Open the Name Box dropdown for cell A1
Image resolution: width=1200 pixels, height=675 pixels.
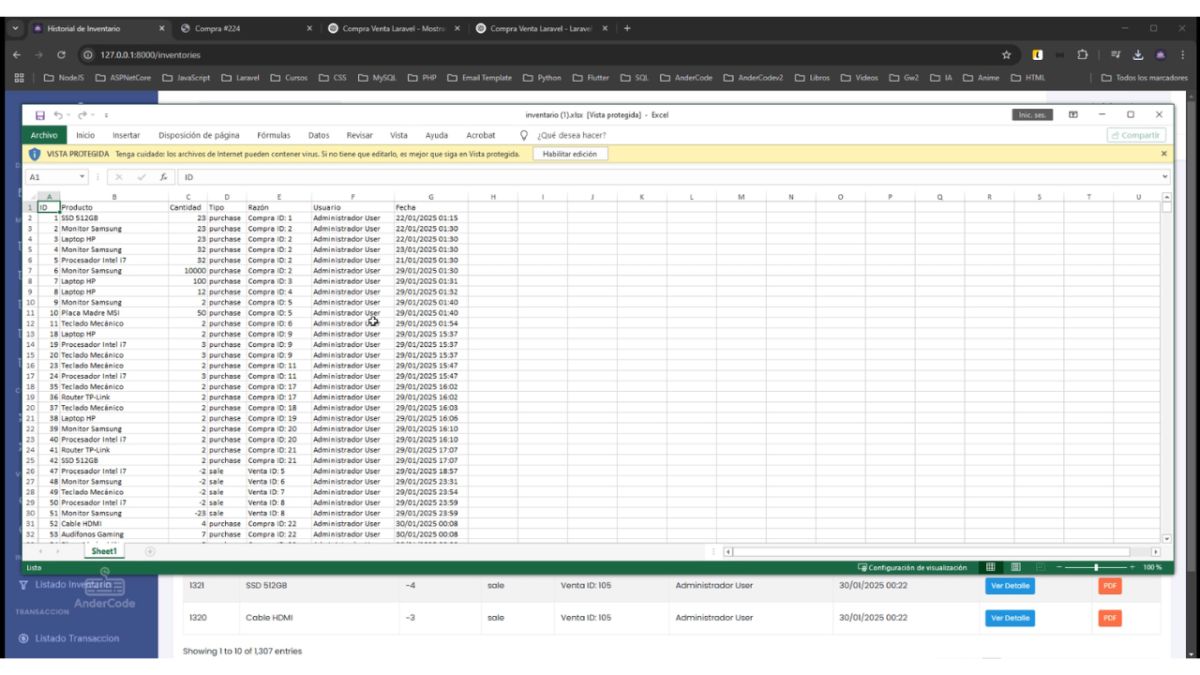click(x=83, y=177)
